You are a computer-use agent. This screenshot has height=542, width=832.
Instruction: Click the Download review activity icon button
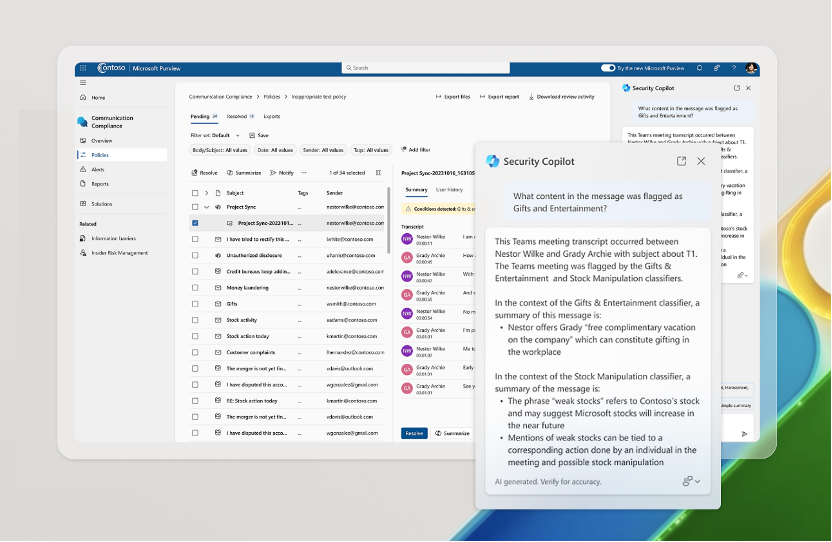530,97
